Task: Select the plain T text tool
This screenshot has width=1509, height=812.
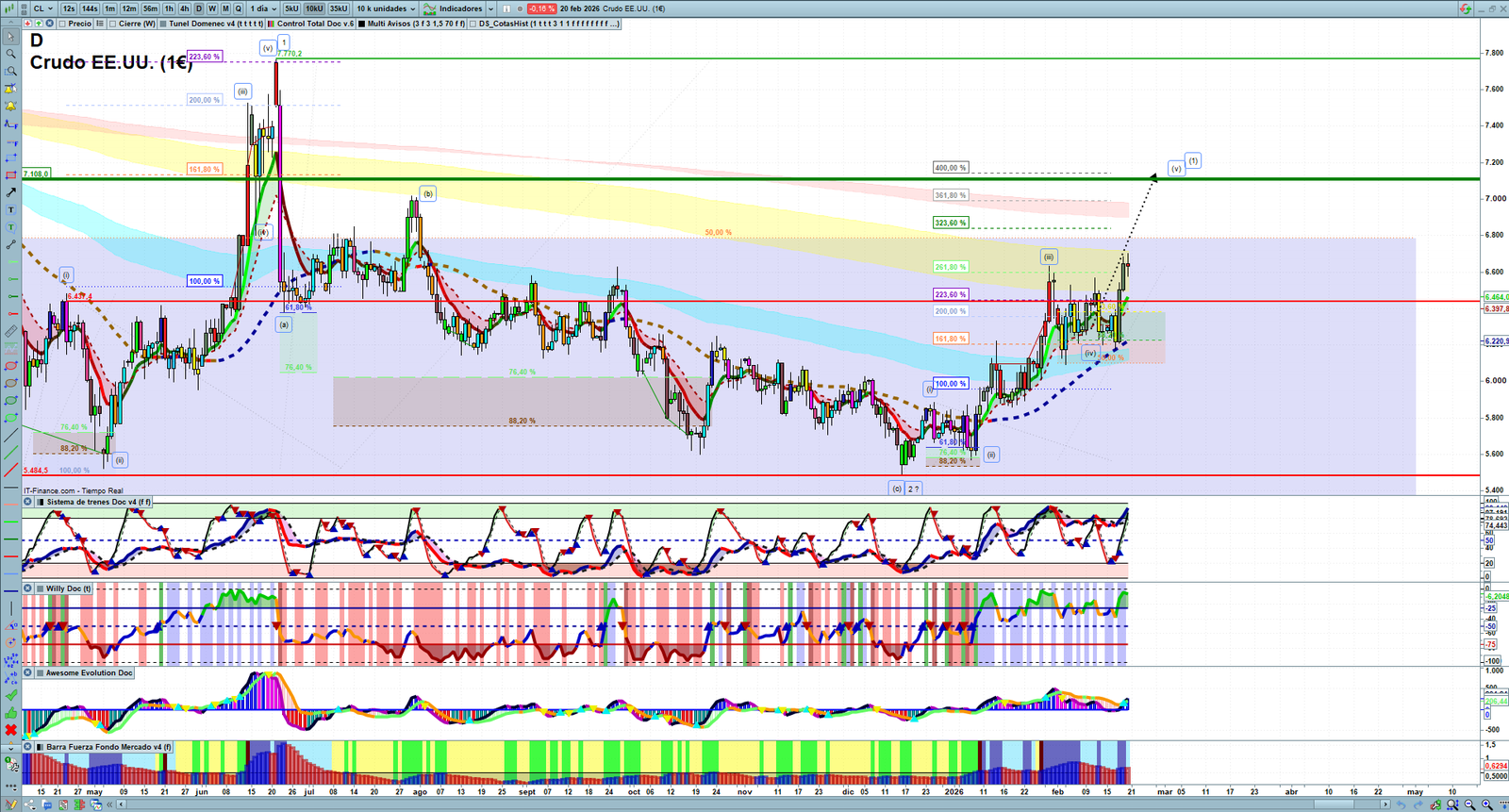Action: (11, 209)
